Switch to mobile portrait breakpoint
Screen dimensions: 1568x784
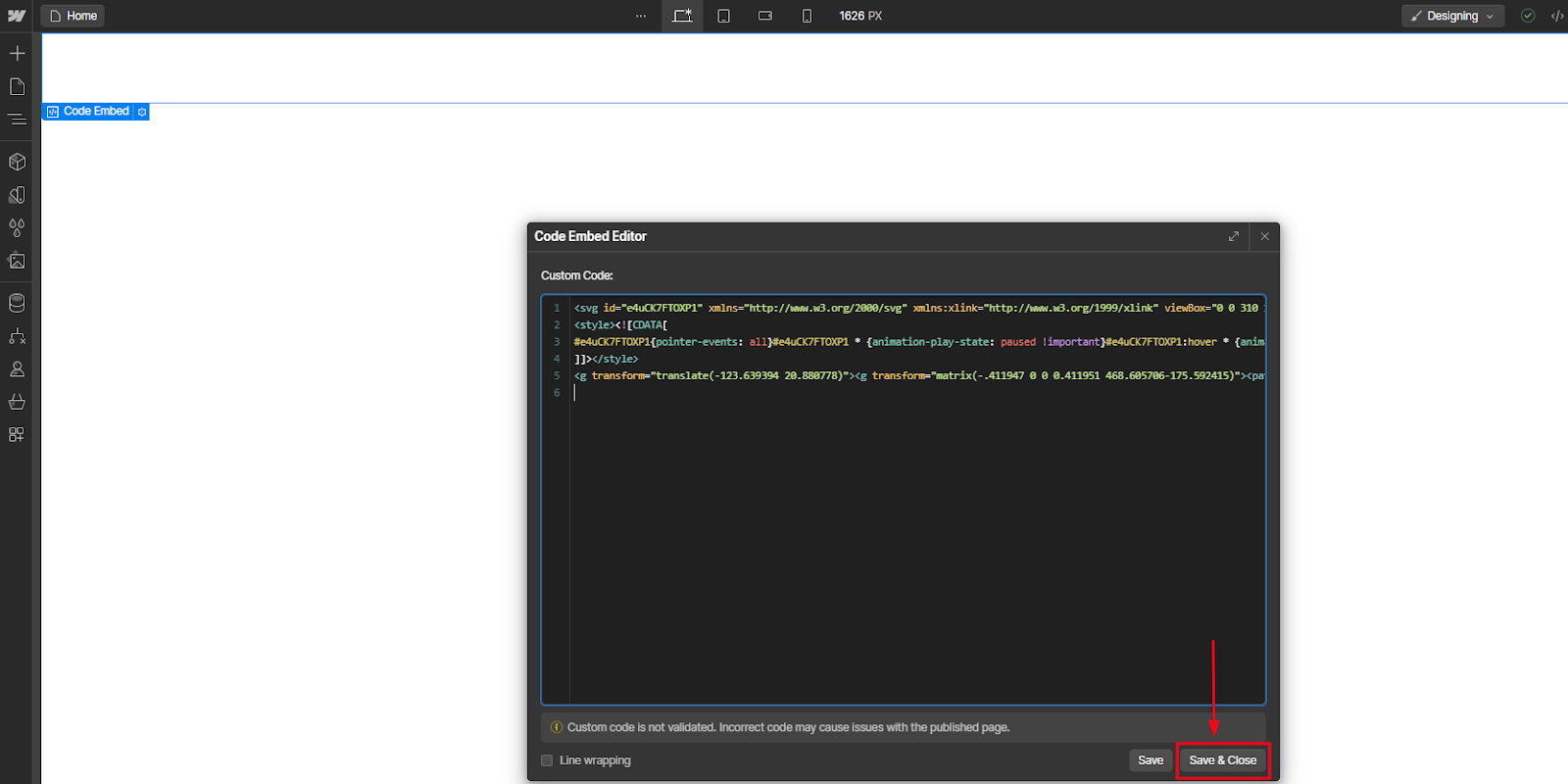807,16
